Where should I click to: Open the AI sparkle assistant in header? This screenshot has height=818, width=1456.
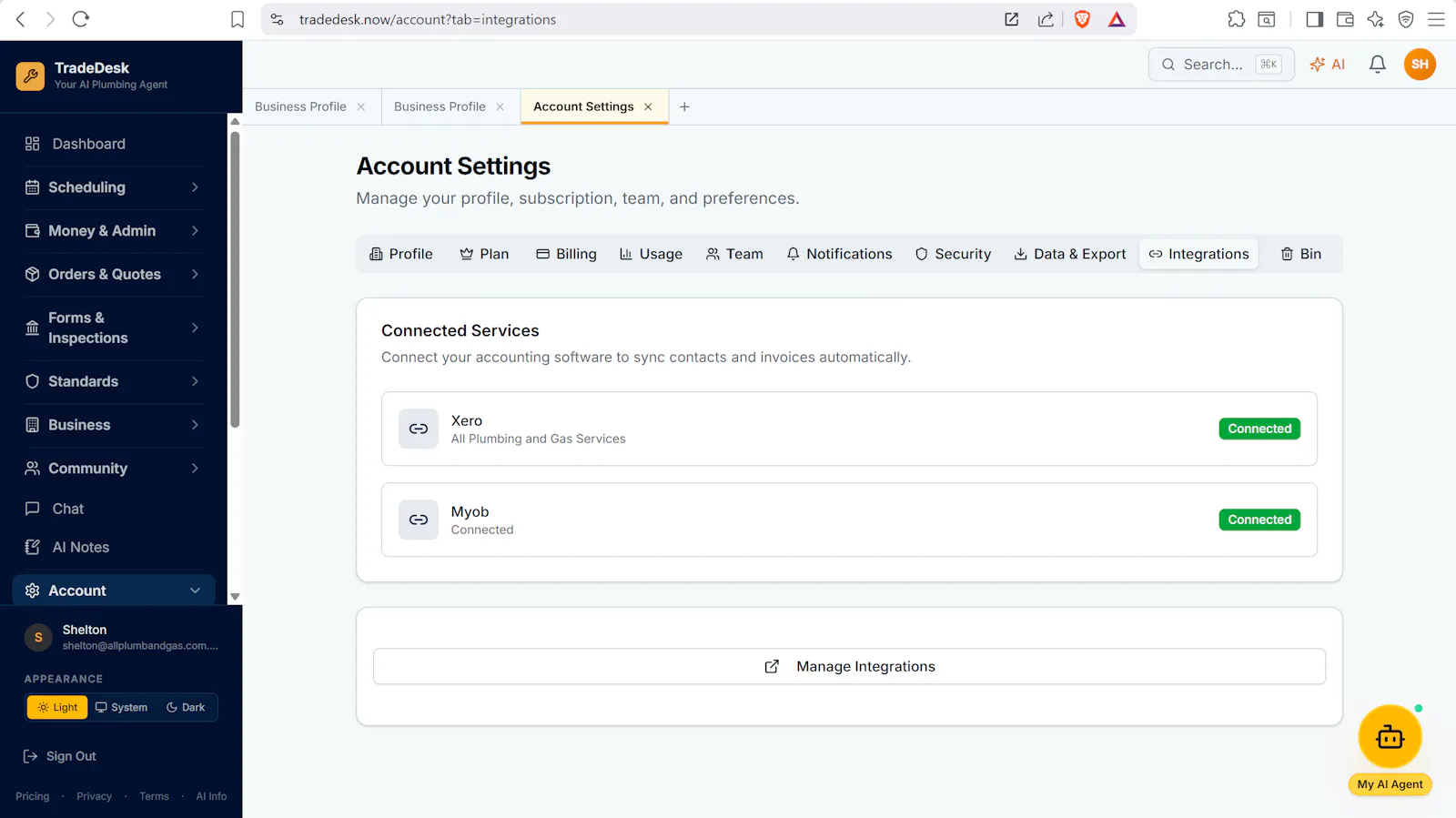(1327, 64)
